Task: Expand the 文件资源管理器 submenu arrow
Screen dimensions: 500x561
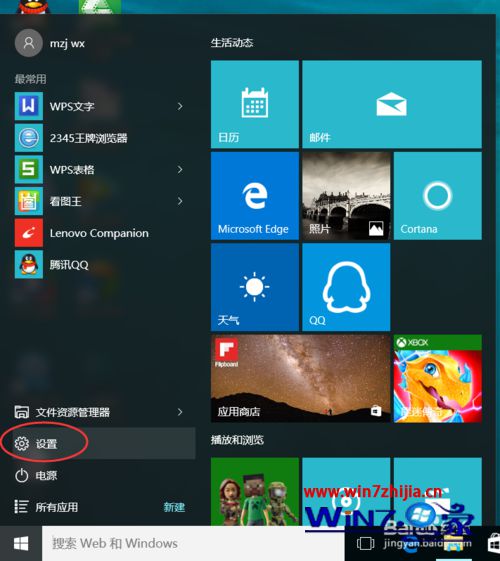Action: tap(180, 412)
